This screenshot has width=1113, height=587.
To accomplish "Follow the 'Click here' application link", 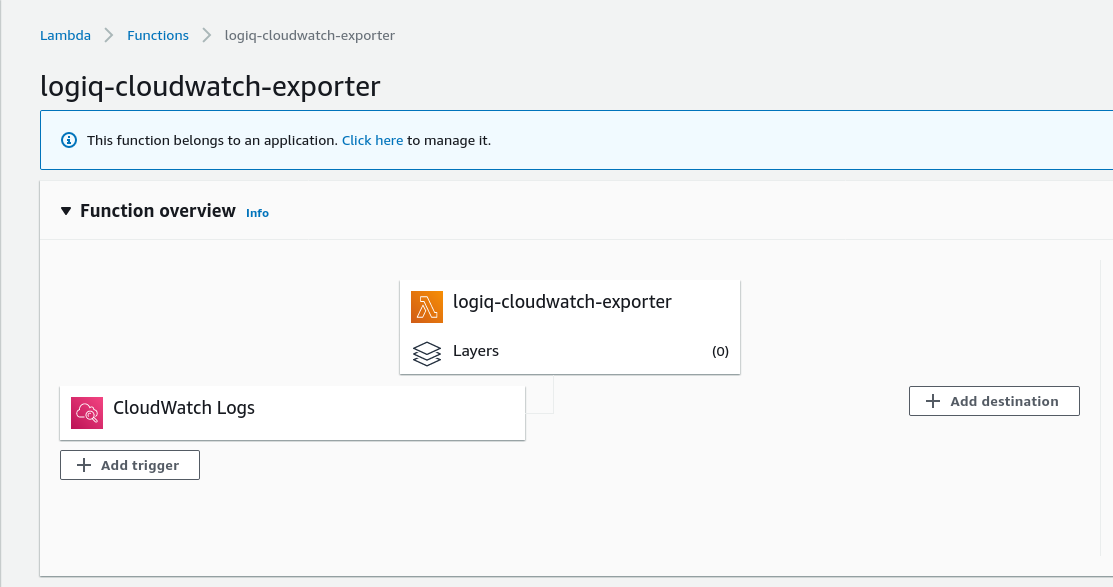I will pos(372,141).
